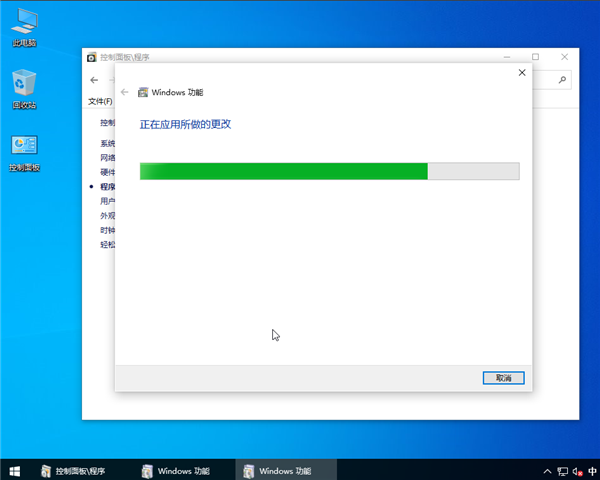
Task: Click the Control Panel back navigation arrow
Action: click(94, 80)
